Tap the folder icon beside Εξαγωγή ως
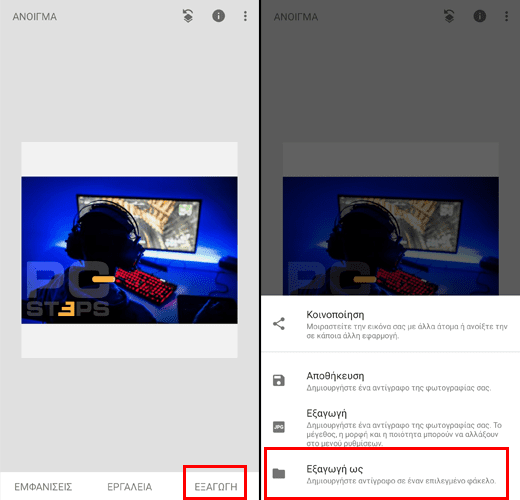This screenshot has height=500, width=520. point(279,473)
